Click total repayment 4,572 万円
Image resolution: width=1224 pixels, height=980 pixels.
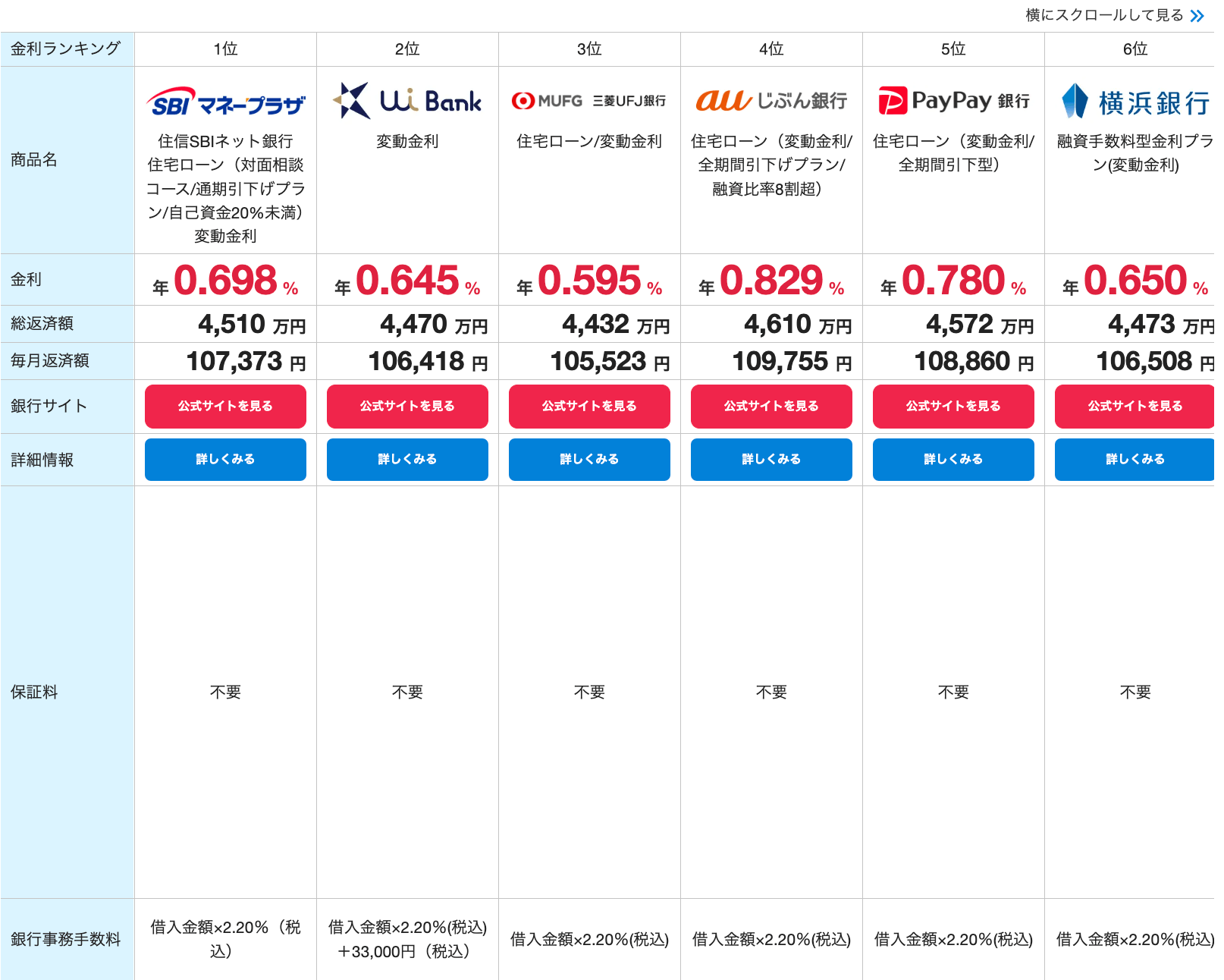pos(980,325)
